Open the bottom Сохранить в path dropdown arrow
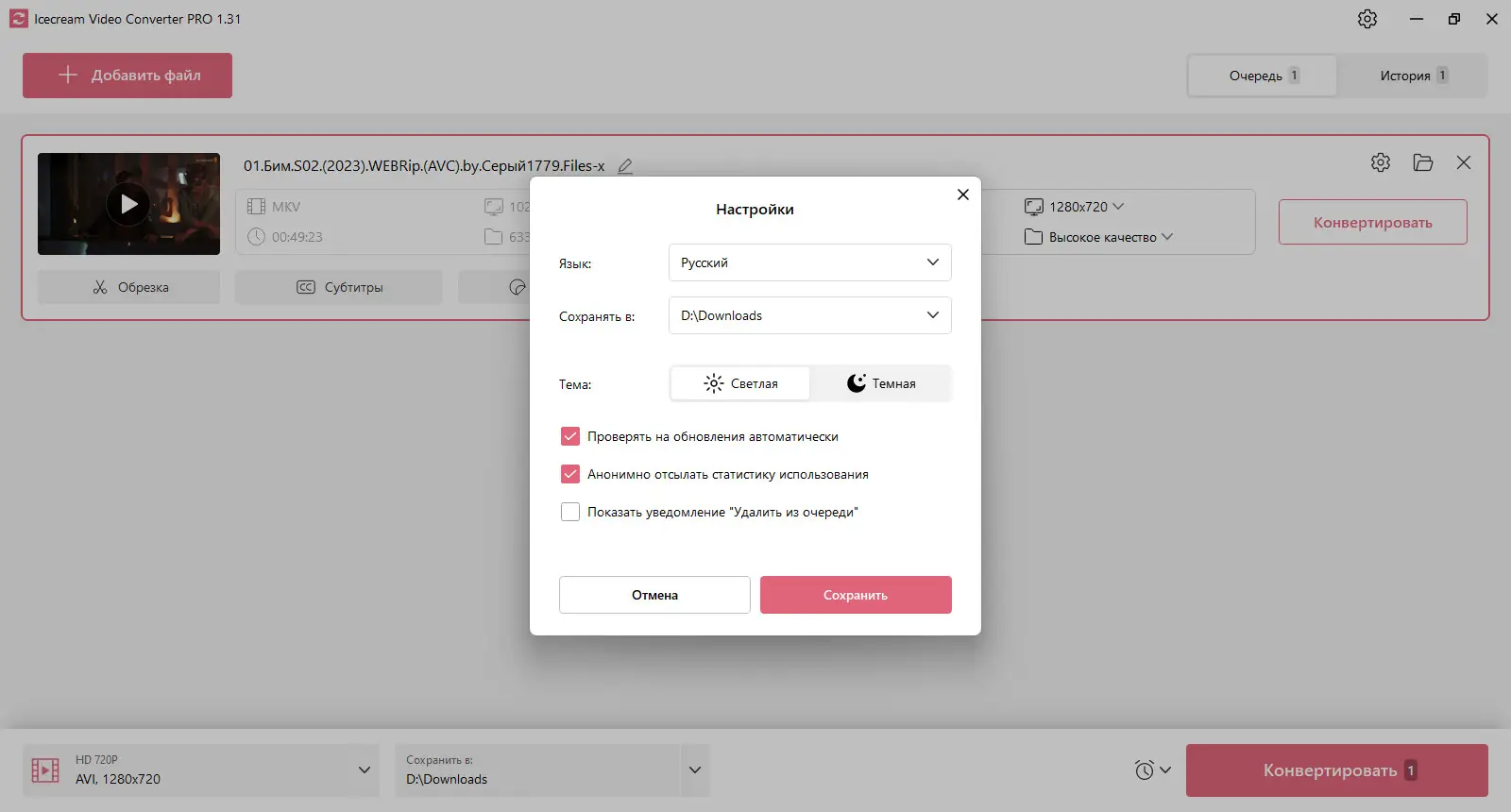Viewport: 1511px width, 812px height. 695,770
